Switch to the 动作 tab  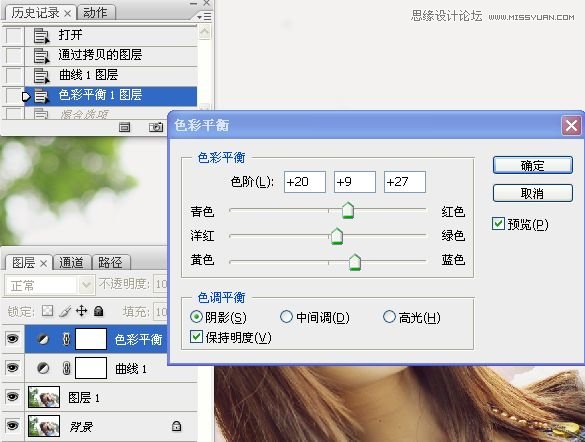pos(96,13)
